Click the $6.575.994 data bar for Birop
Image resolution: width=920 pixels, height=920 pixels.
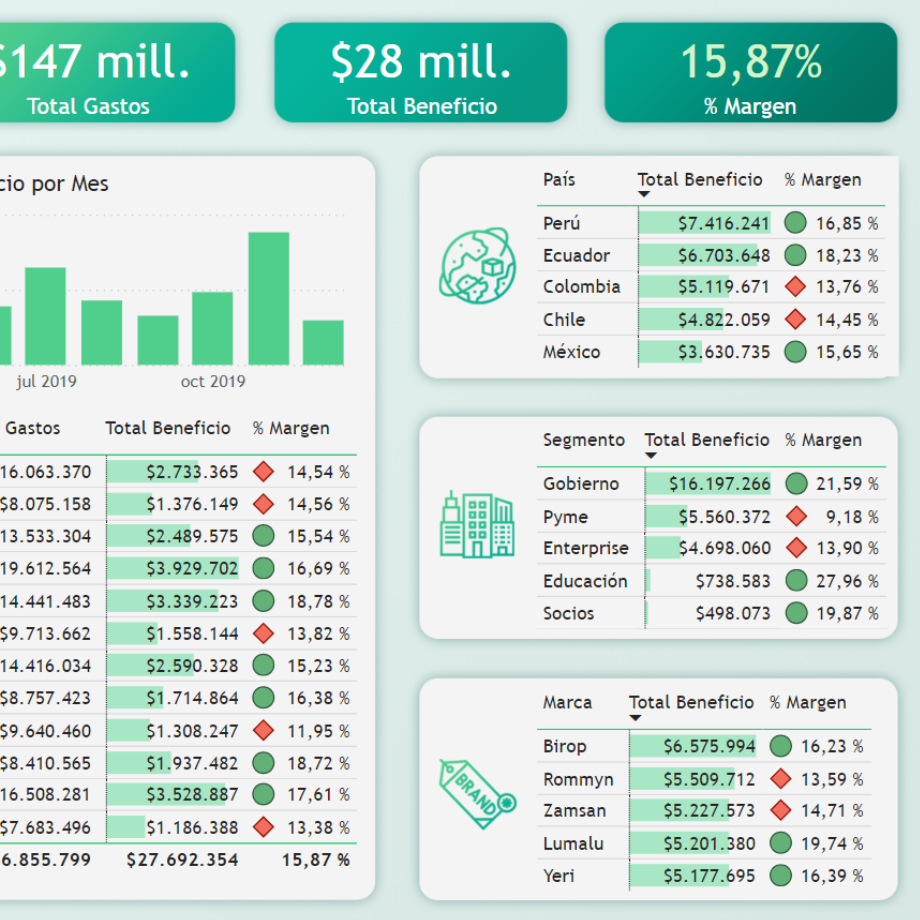[693, 746]
